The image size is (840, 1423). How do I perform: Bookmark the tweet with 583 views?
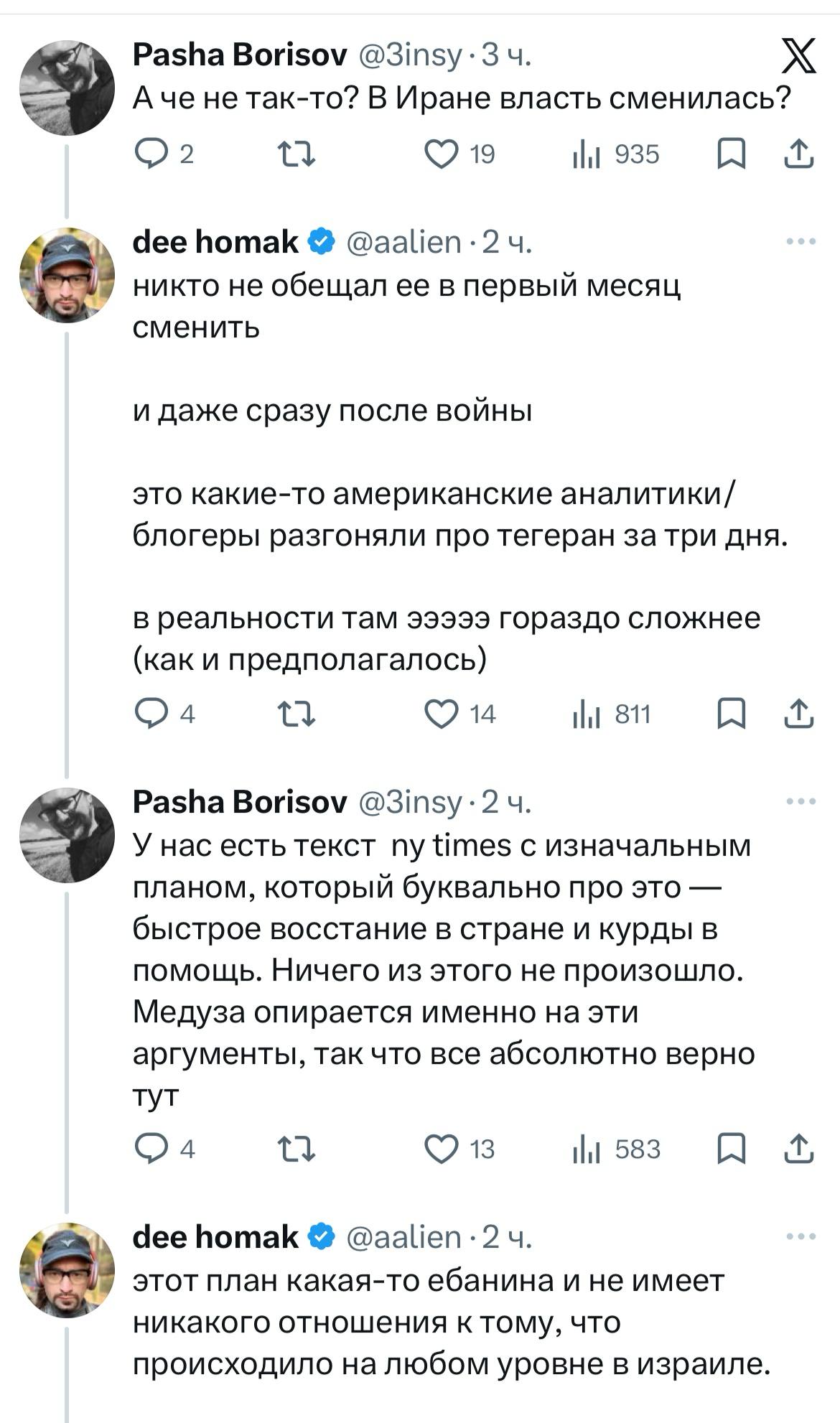coord(732,1149)
